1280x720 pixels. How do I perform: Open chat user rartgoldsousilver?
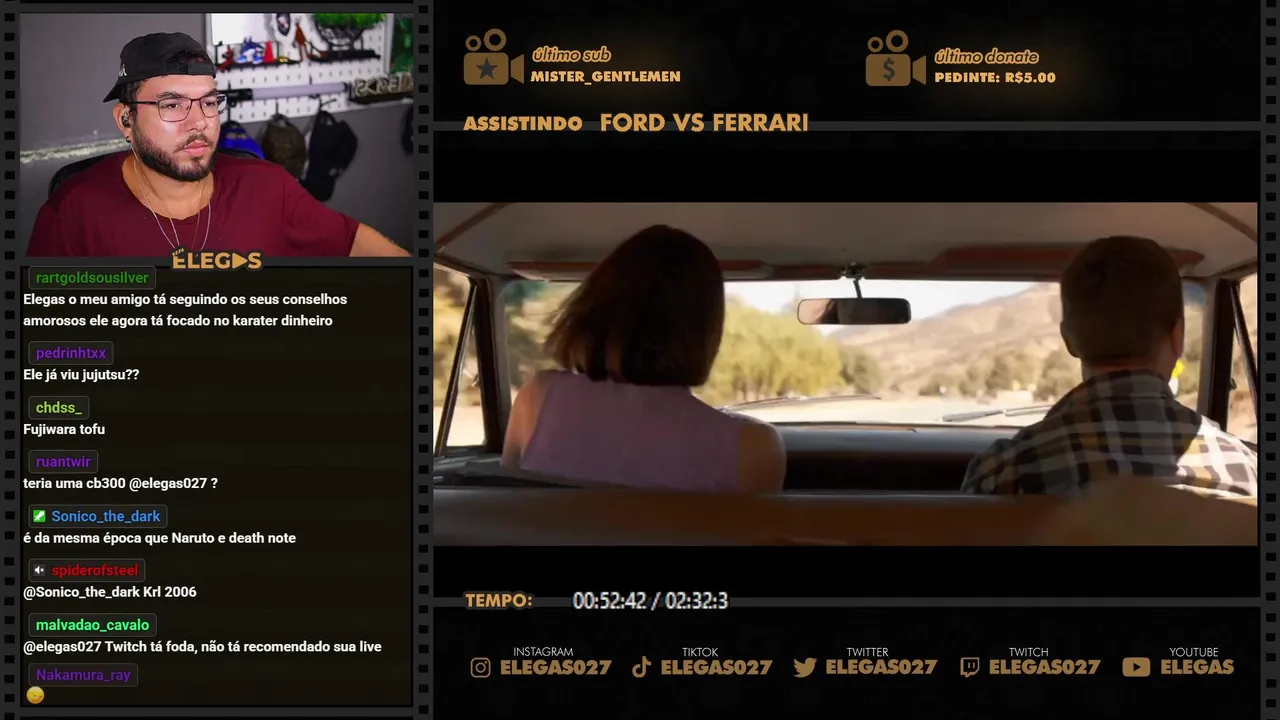(92, 278)
